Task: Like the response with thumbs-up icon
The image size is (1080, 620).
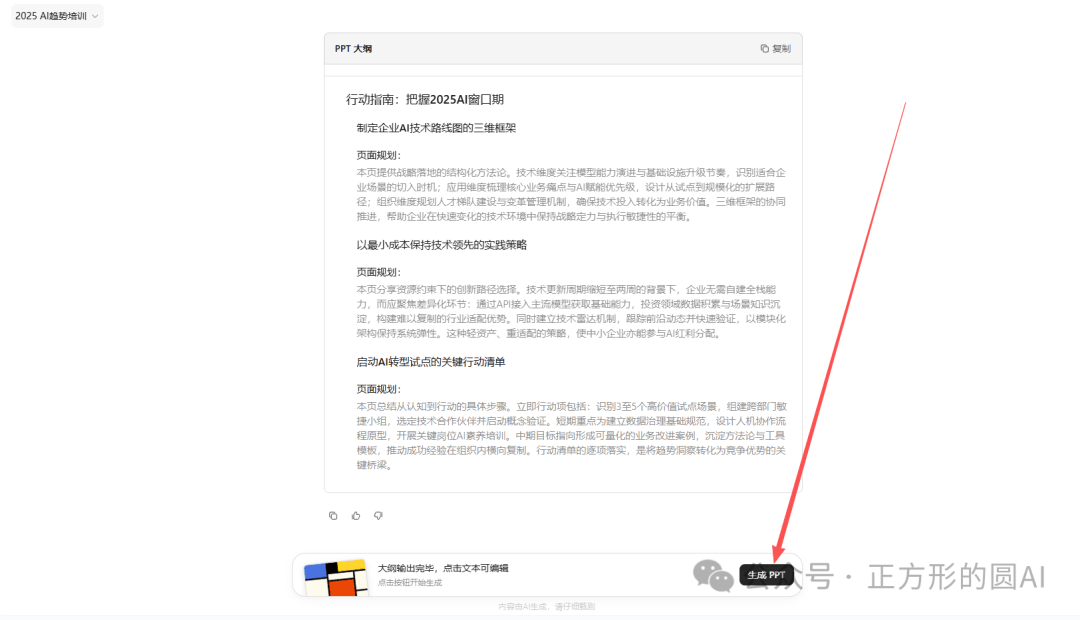Action: pyautogui.click(x=356, y=515)
